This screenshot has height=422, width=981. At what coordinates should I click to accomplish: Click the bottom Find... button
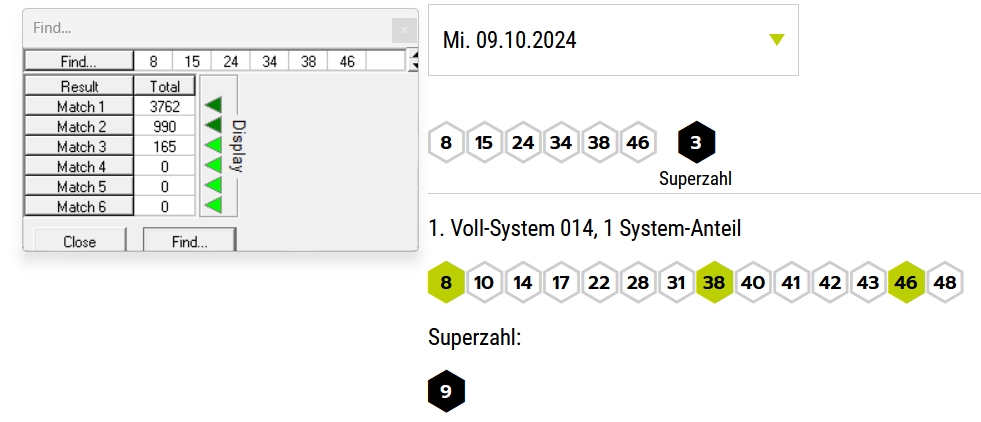(190, 240)
